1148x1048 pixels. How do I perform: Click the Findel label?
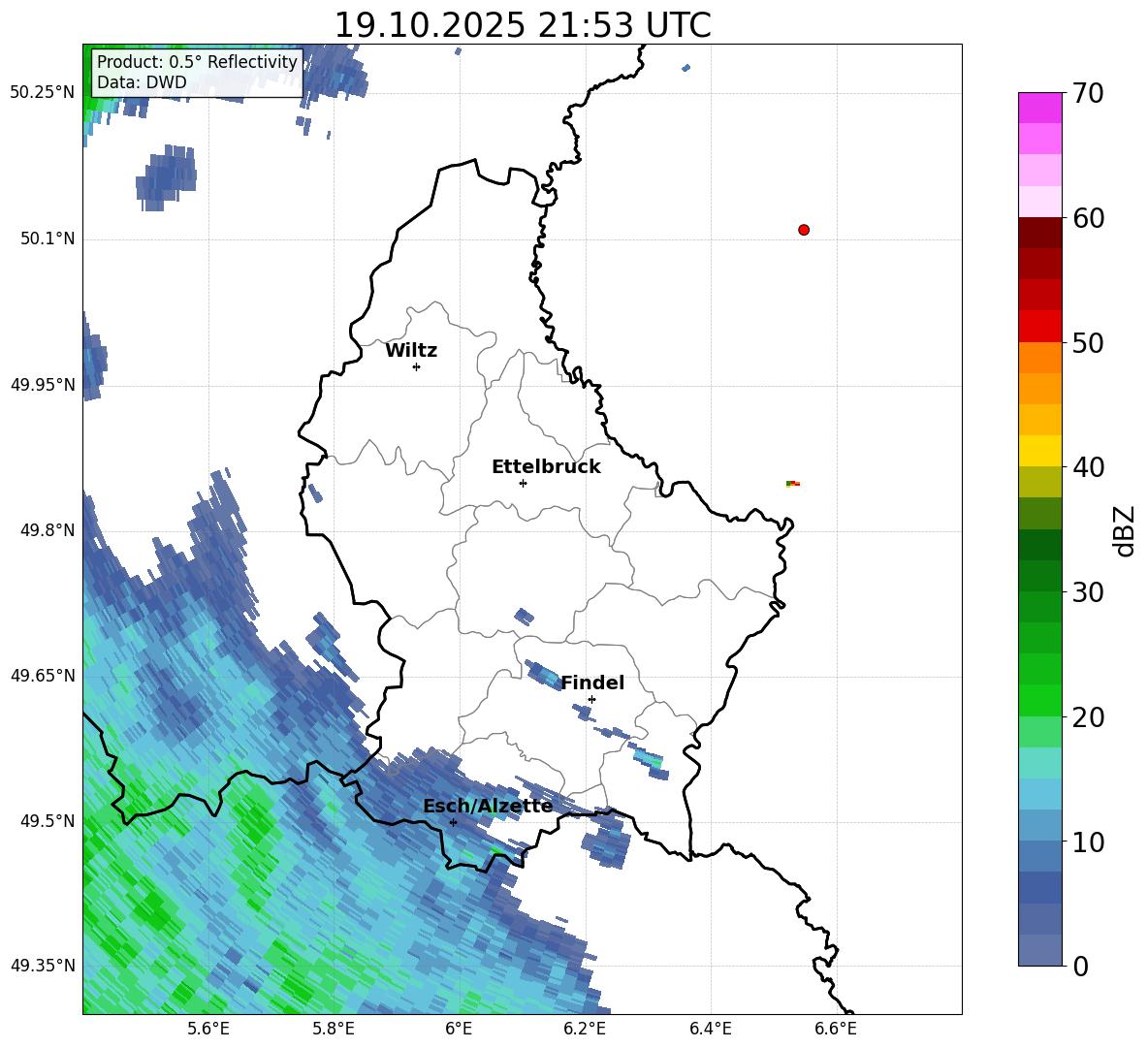coord(592,683)
